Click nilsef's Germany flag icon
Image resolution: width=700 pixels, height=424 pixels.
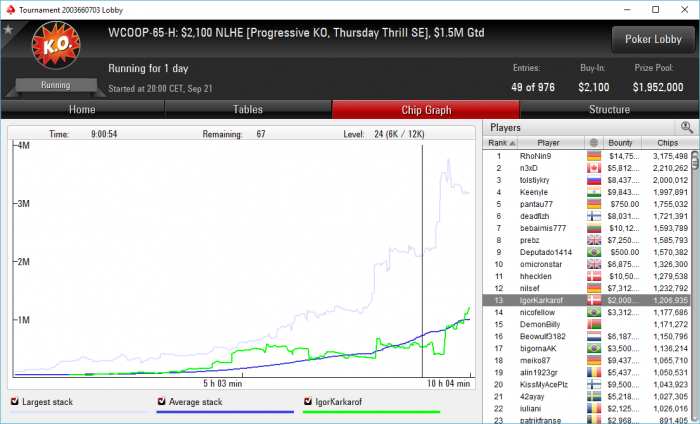[594, 289]
